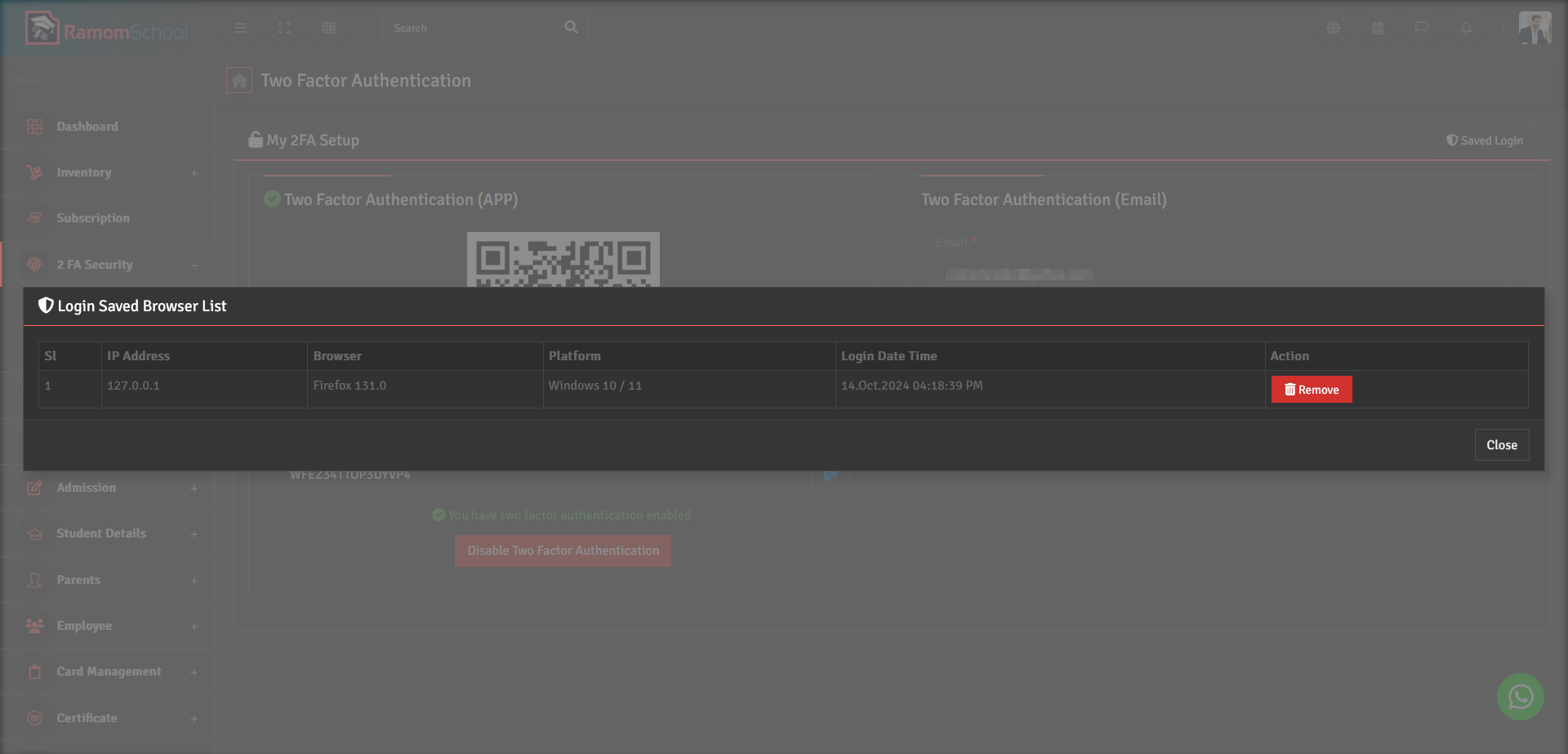Open the language globe icon
Viewport: 1568px width, 754px height.
pyautogui.click(x=1333, y=28)
